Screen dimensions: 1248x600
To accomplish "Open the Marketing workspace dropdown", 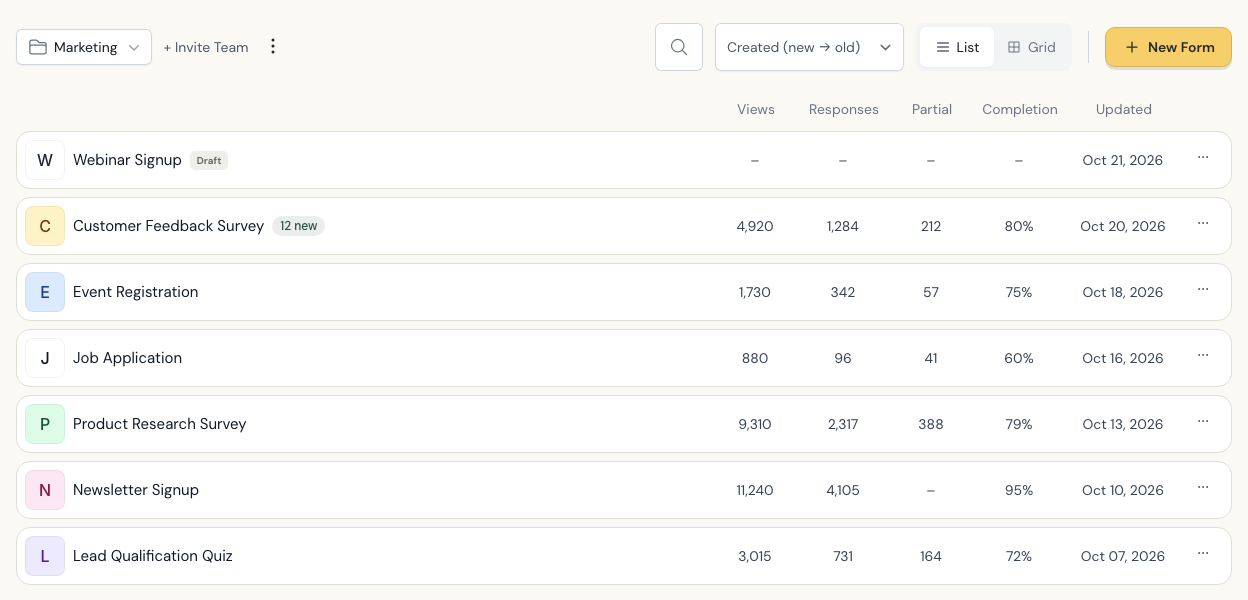I will [84, 47].
